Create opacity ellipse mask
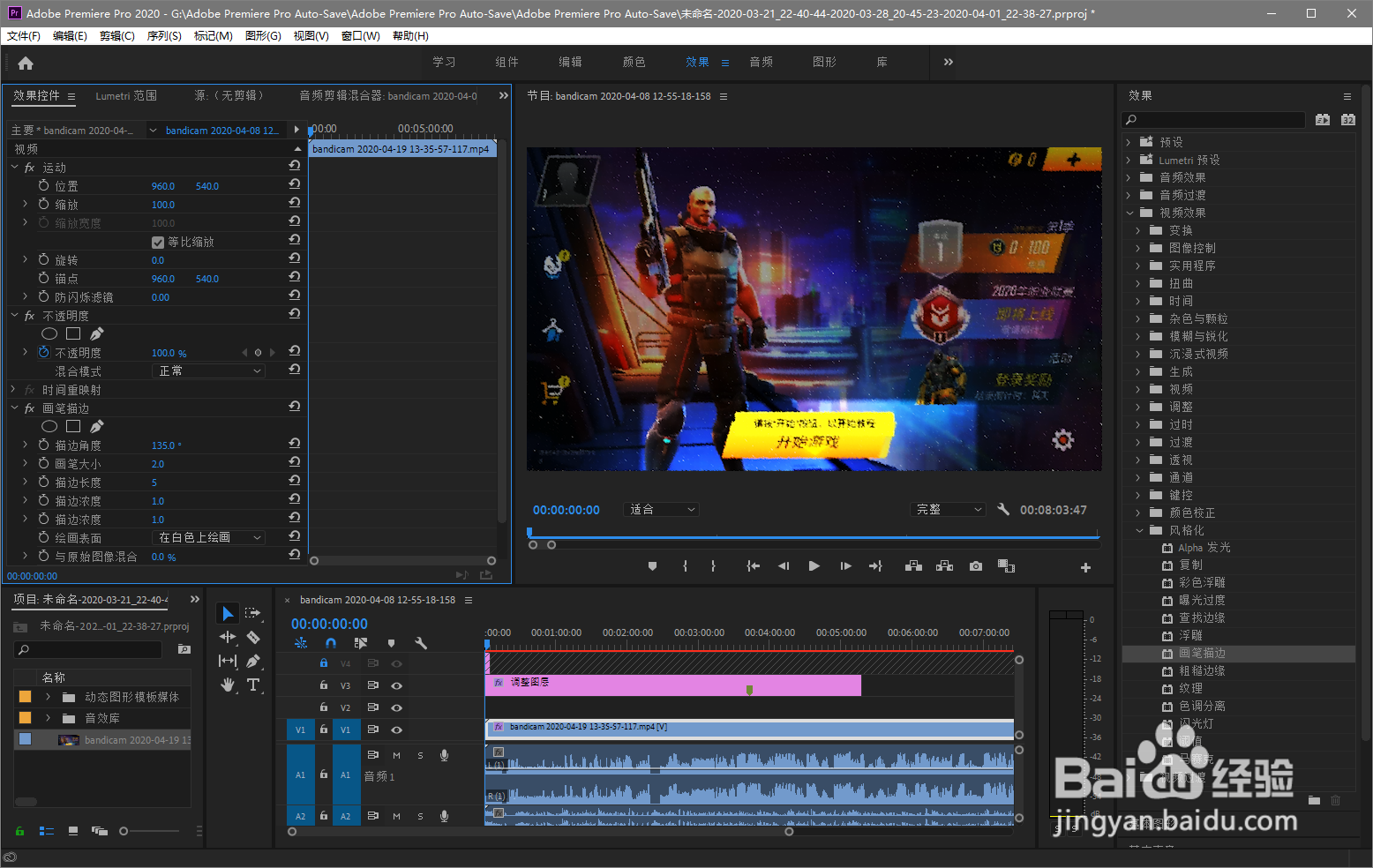The image size is (1373, 868). point(49,333)
